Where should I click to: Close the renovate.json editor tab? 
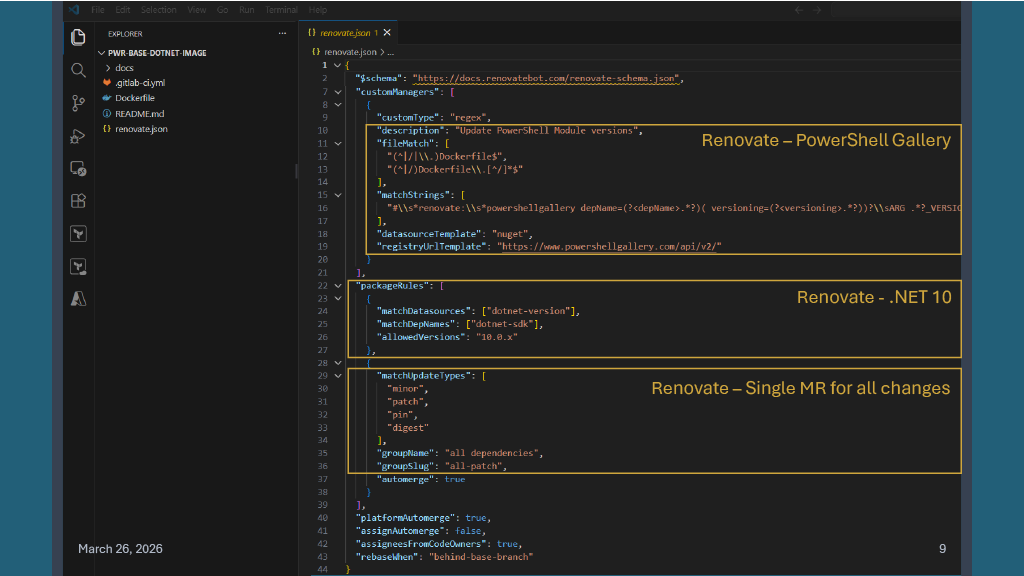[389, 33]
